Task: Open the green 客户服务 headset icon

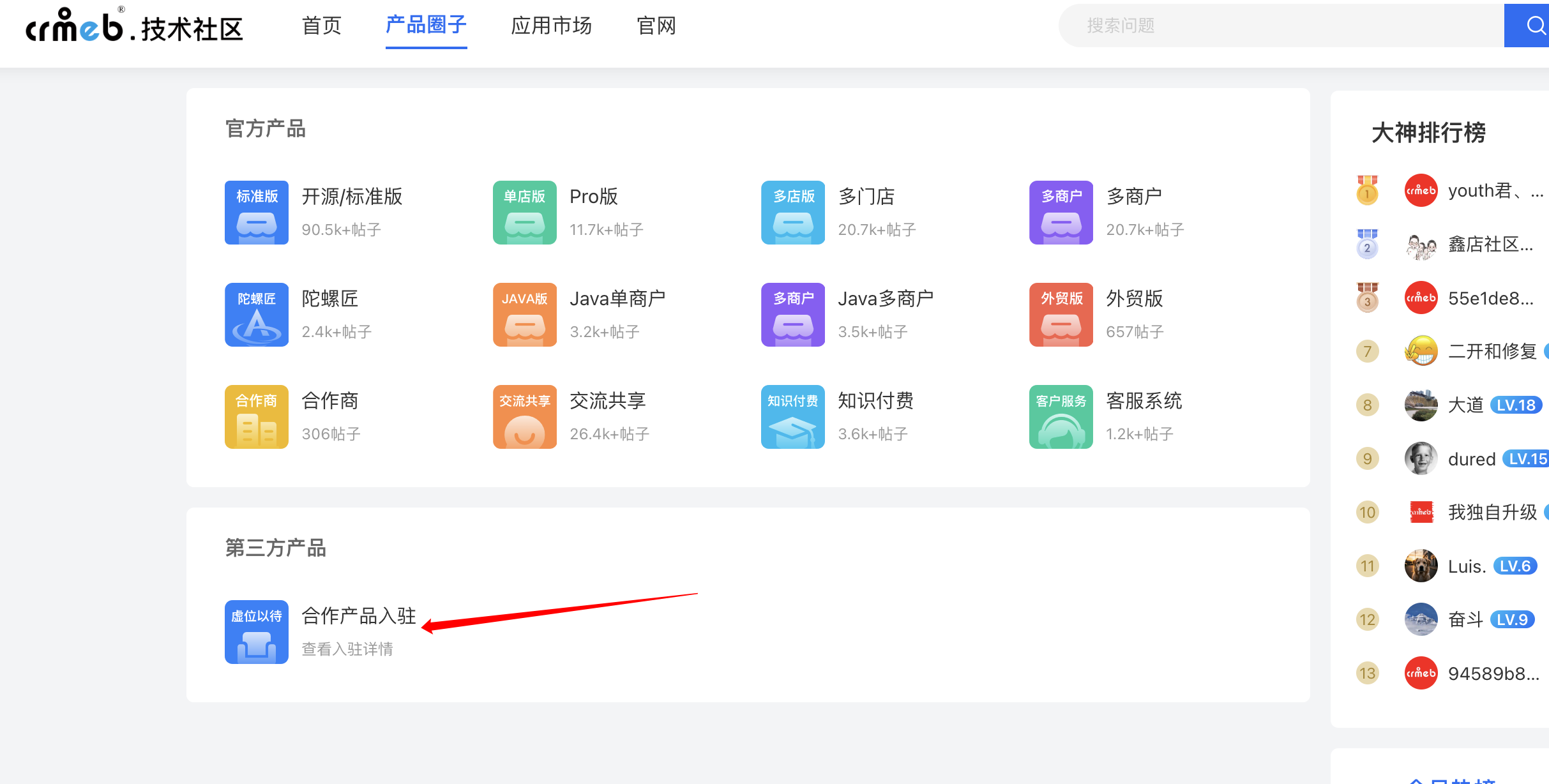Action: [1061, 417]
